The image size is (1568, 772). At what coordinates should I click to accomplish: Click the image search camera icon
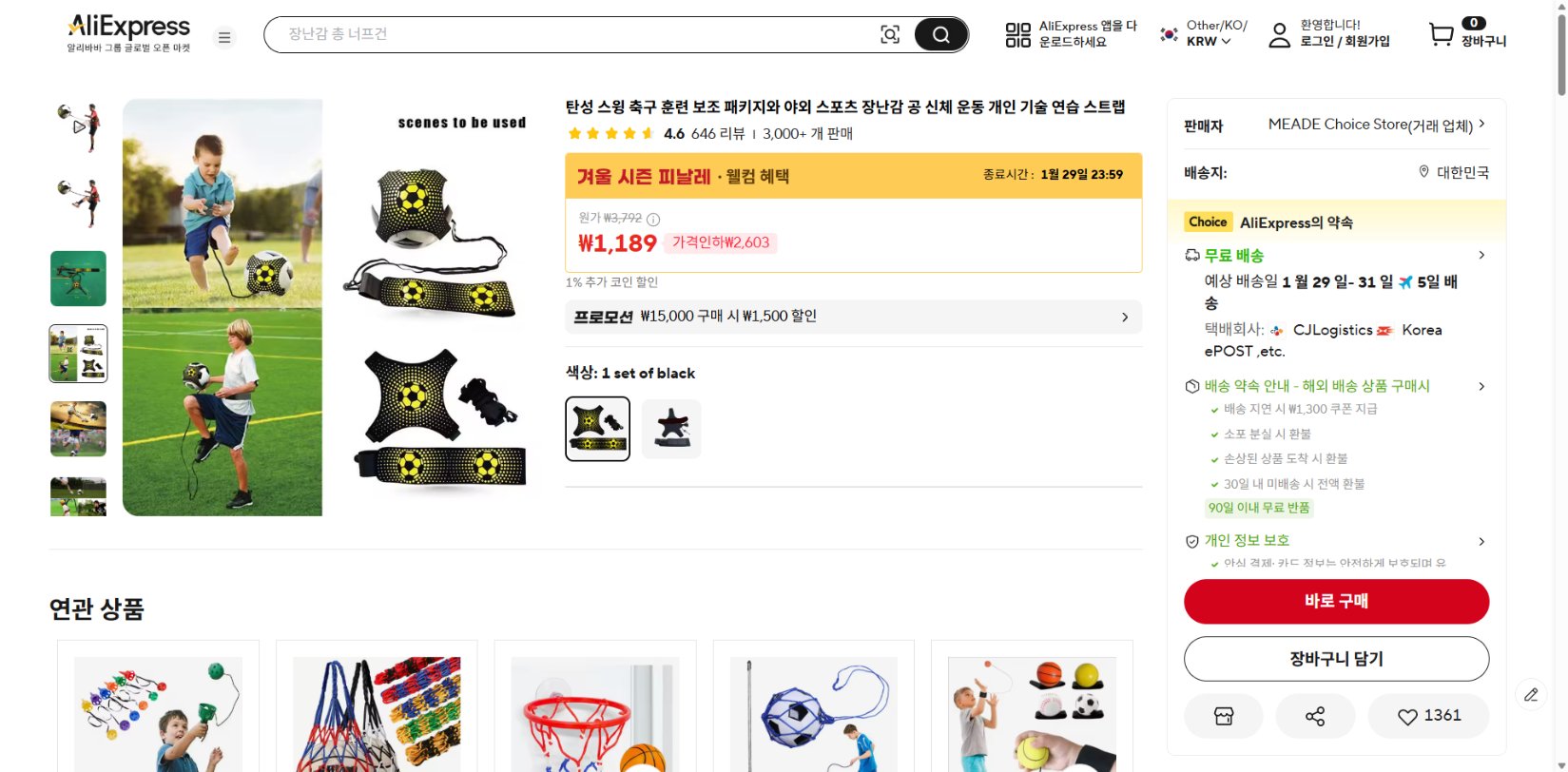point(890,35)
